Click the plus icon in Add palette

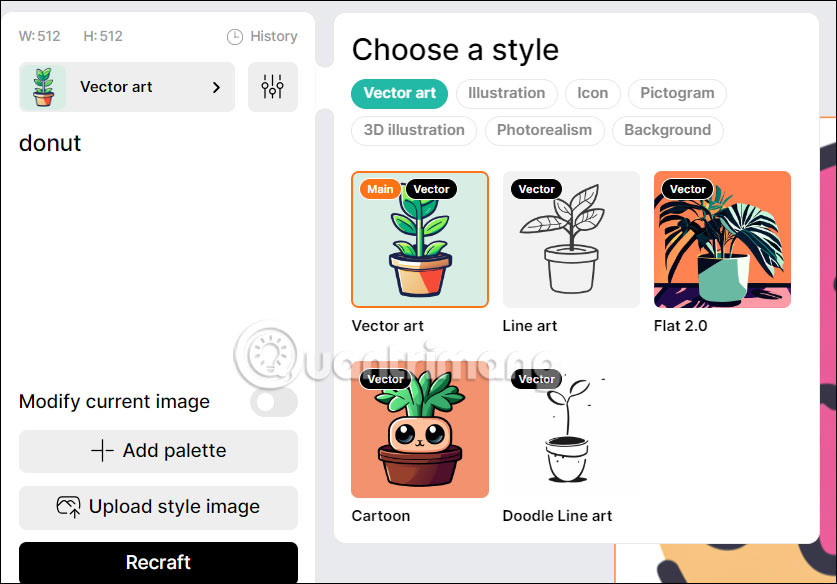pyautogui.click(x=102, y=451)
